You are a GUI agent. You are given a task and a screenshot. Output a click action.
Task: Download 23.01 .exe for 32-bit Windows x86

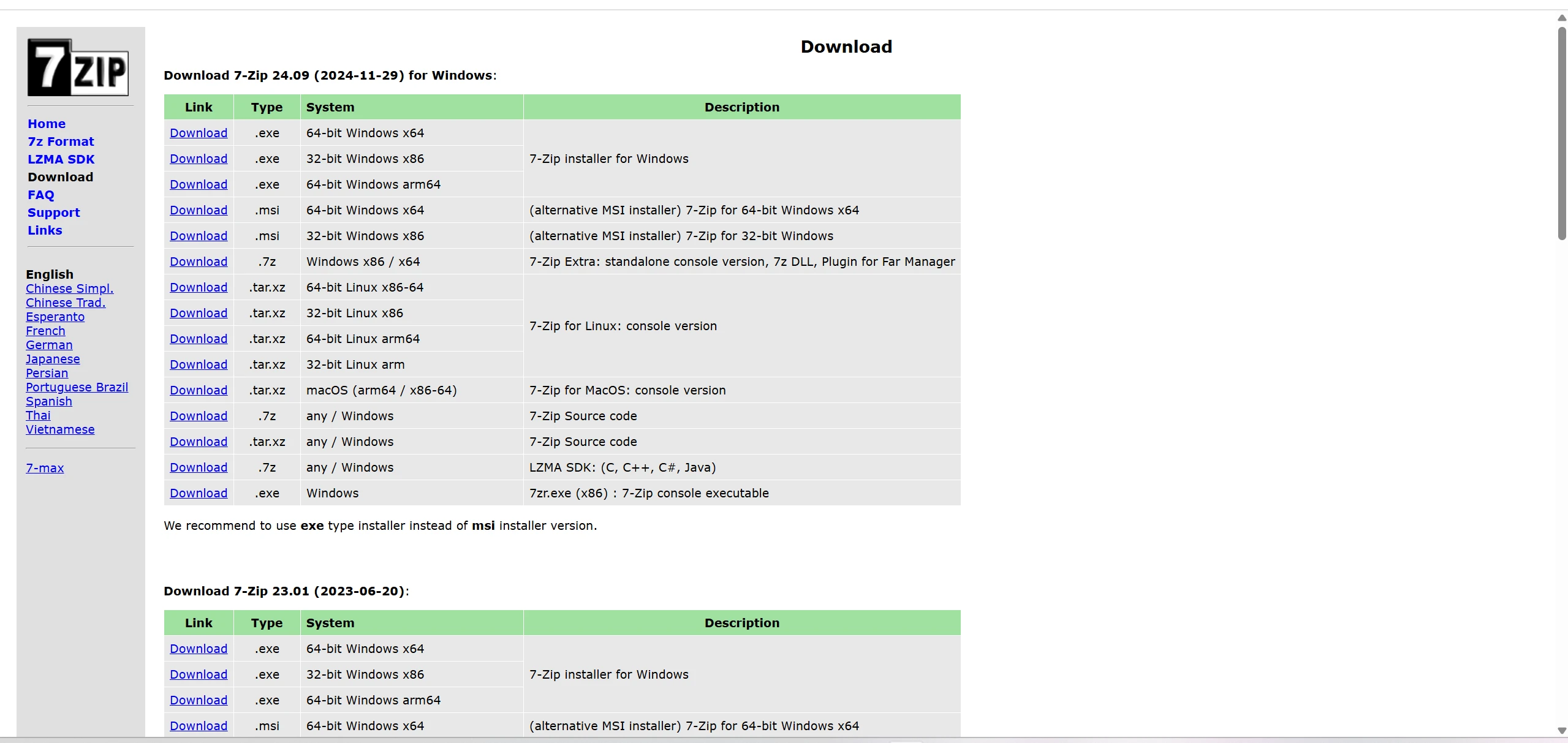click(x=199, y=674)
